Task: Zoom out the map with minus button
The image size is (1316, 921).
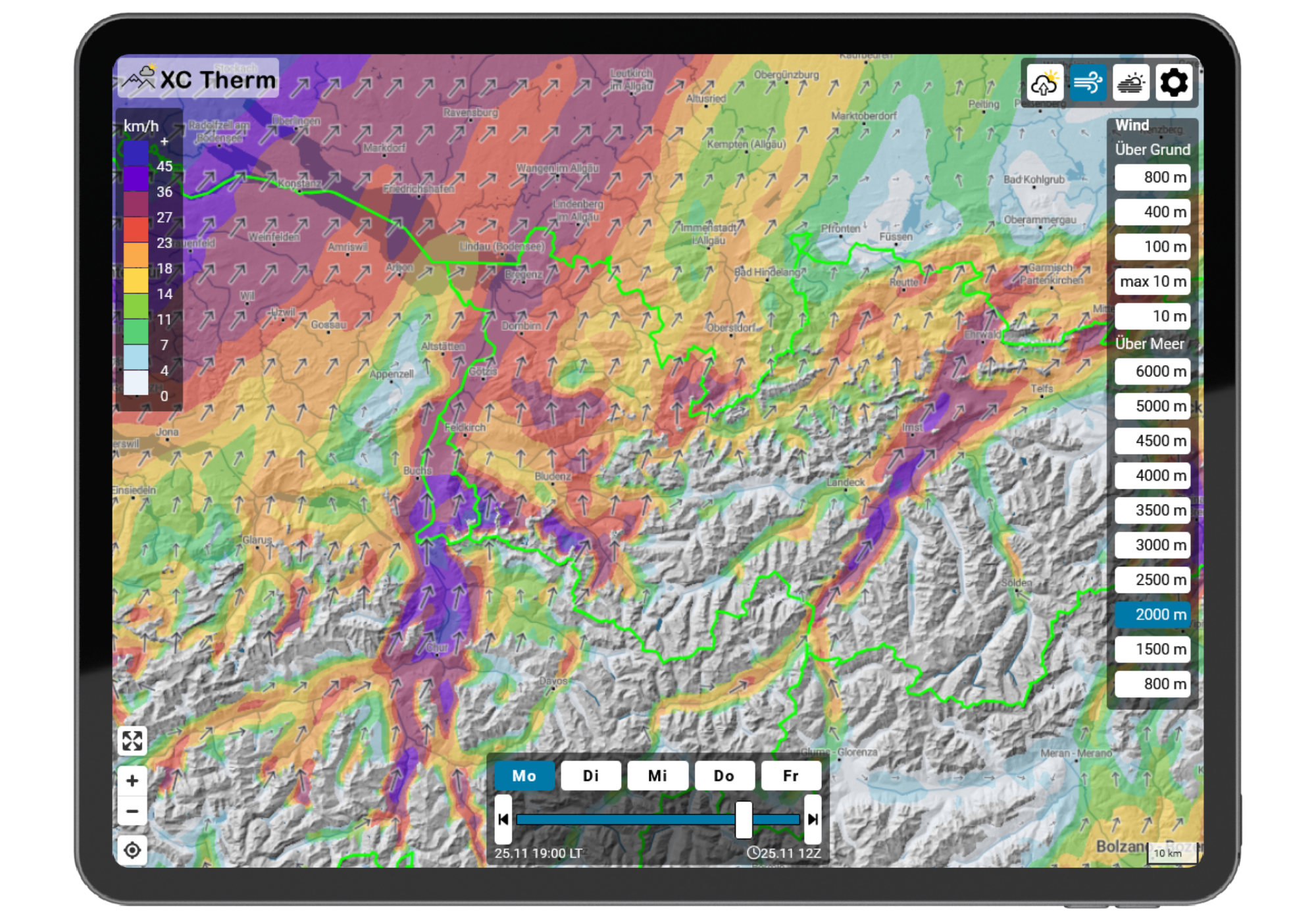Action: click(132, 811)
